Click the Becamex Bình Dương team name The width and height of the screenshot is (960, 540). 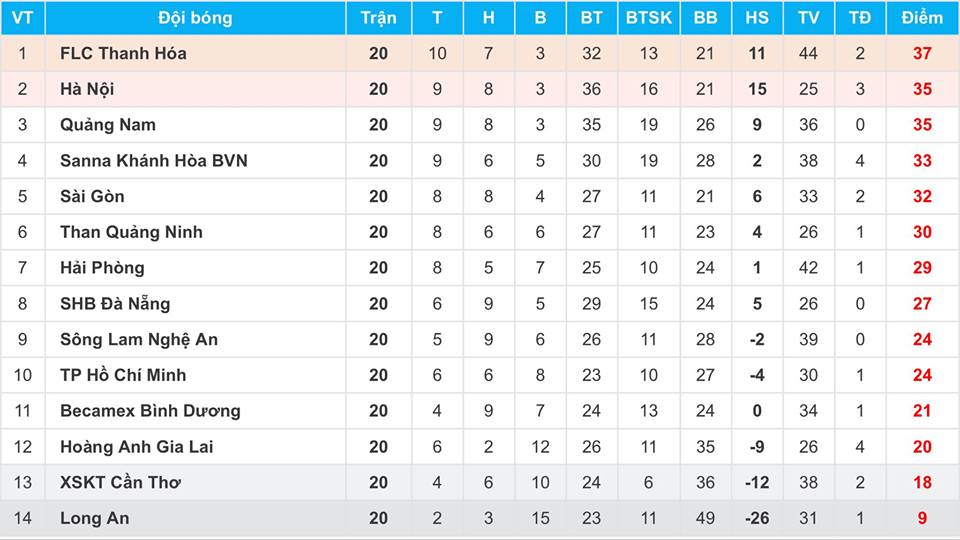pos(150,411)
